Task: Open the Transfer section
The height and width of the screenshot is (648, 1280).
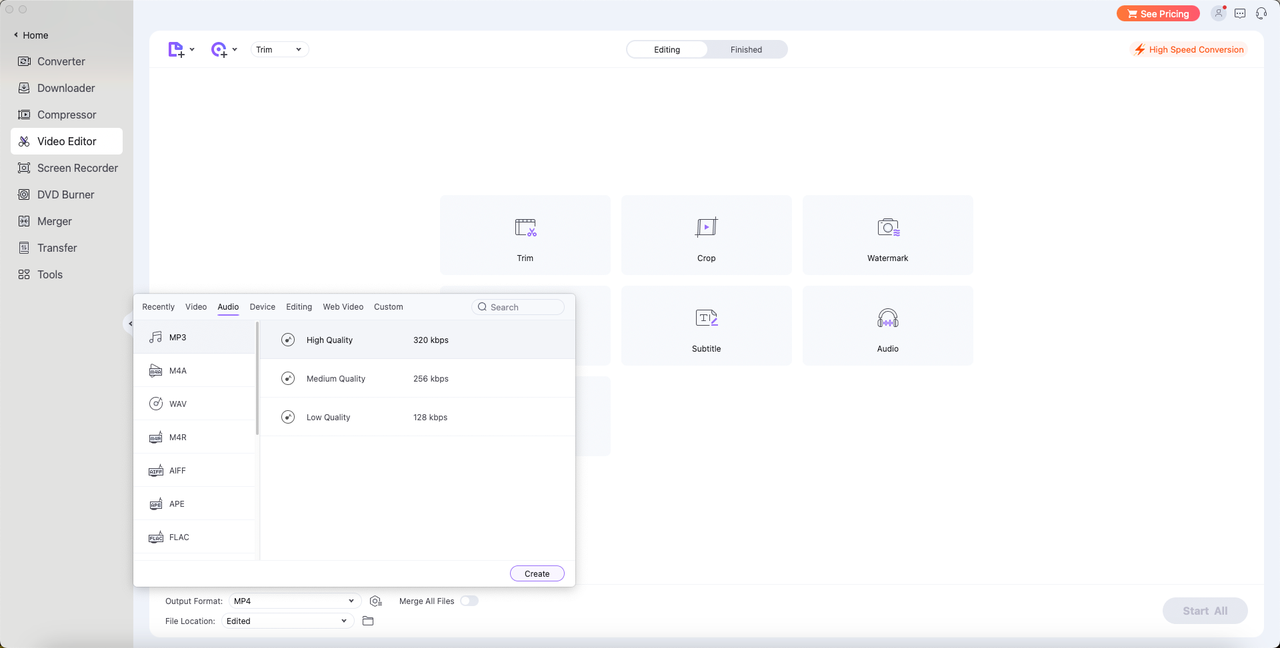Action: tap(66, 248)
